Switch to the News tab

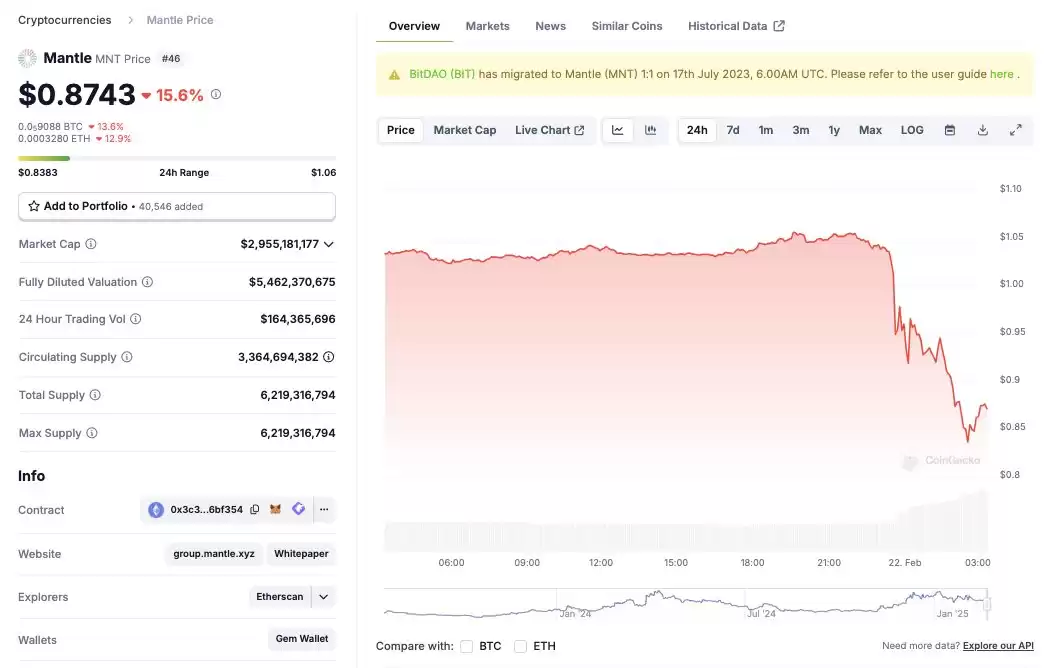coord(551,26)
